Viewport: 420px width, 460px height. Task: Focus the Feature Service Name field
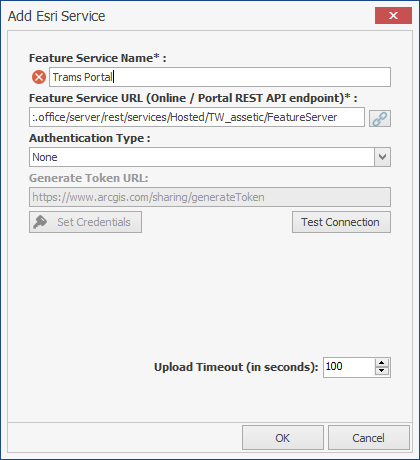(220, 77)
